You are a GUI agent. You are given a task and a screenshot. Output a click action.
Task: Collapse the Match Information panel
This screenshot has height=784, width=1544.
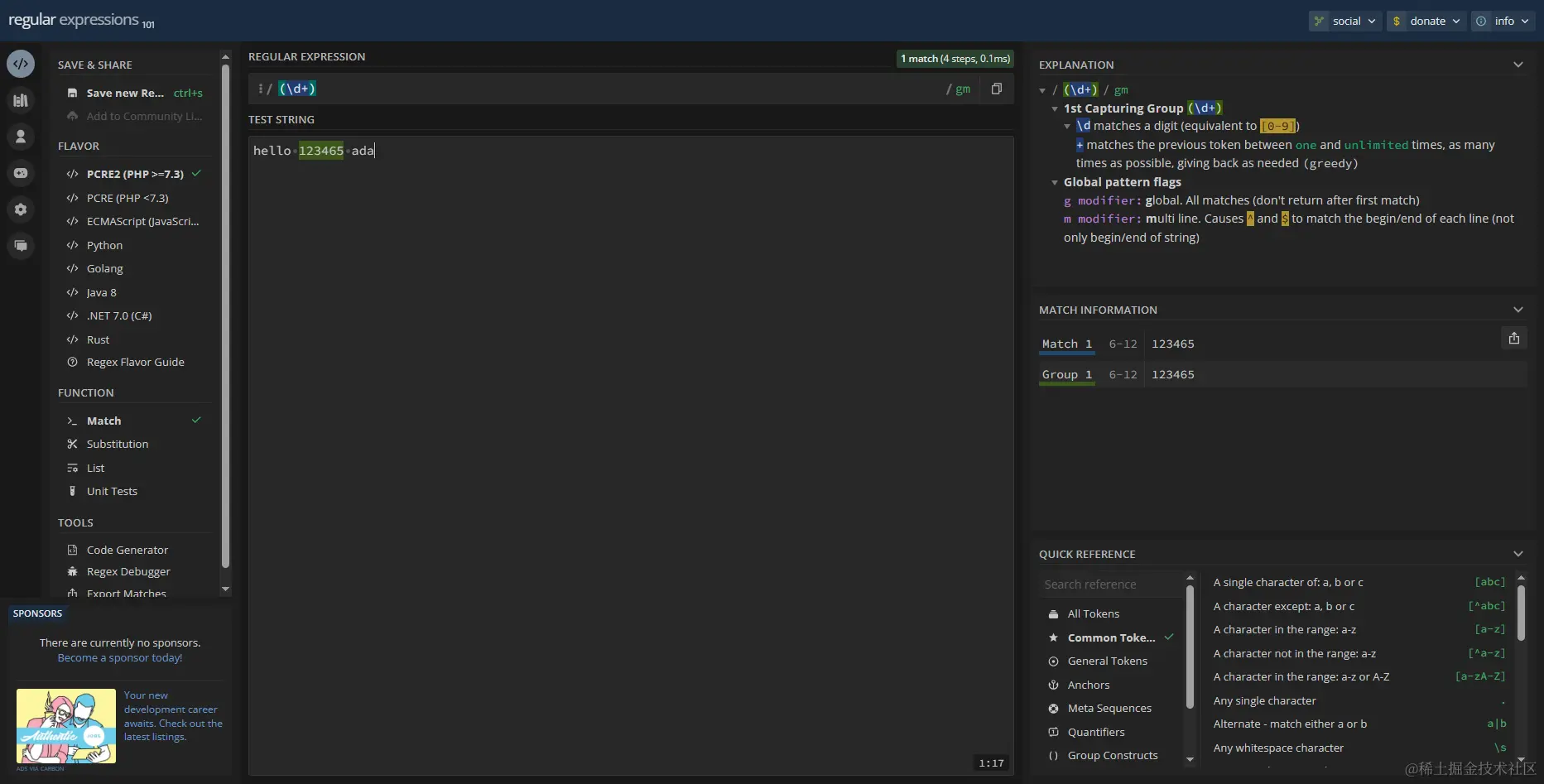[1518, 310]
